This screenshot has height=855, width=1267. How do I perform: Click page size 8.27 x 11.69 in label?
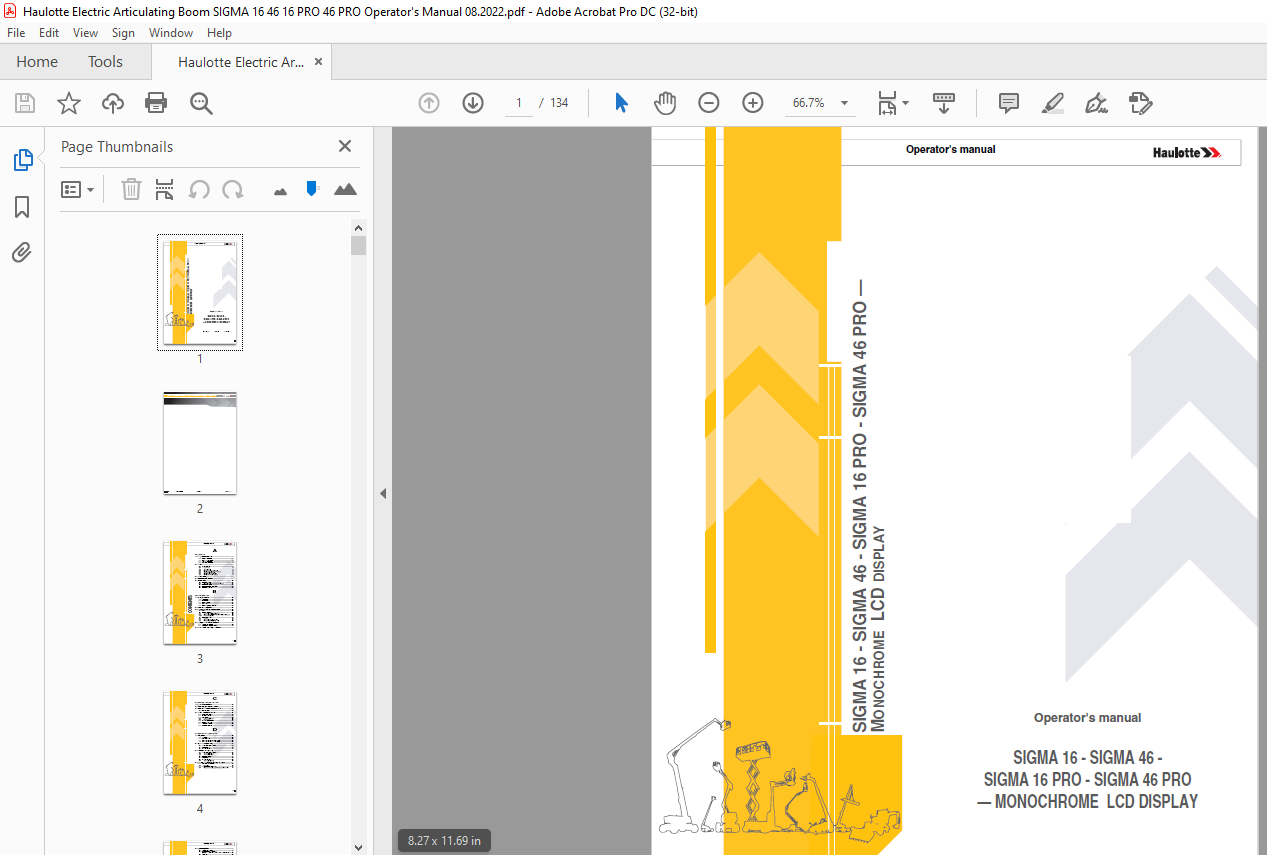tap(444, 841)
